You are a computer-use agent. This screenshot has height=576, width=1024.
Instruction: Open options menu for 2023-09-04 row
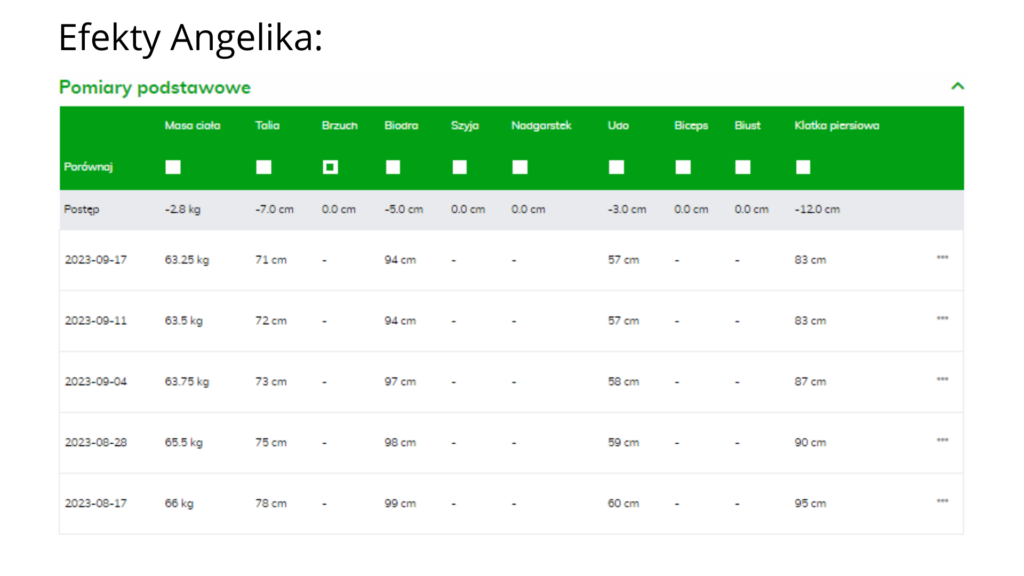point(942,380)
